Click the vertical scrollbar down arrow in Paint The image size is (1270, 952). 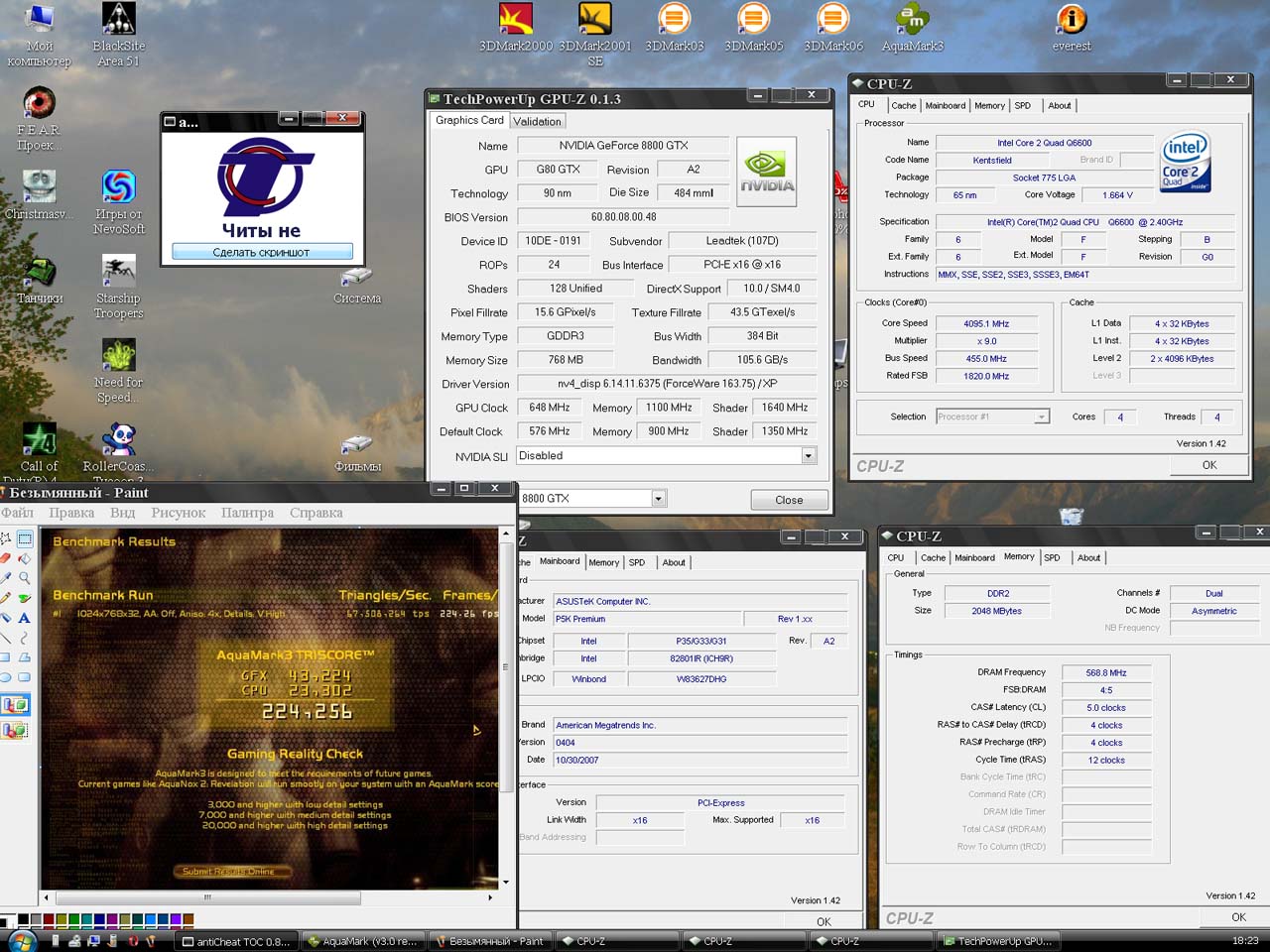(x=506, y=882)
